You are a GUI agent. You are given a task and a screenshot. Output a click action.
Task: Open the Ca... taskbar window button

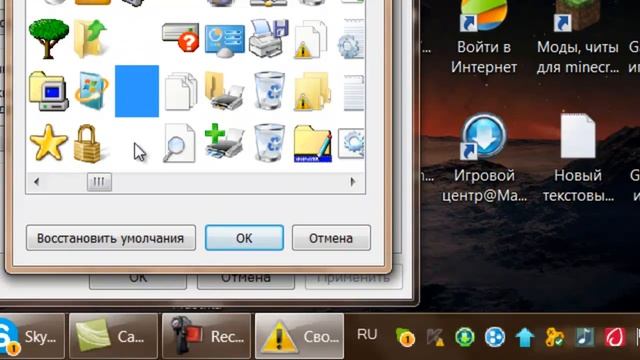(113, 336)
